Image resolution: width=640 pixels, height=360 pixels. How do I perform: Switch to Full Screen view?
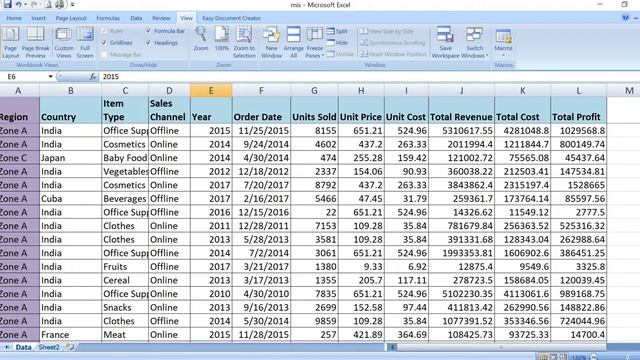pos(85,42)
